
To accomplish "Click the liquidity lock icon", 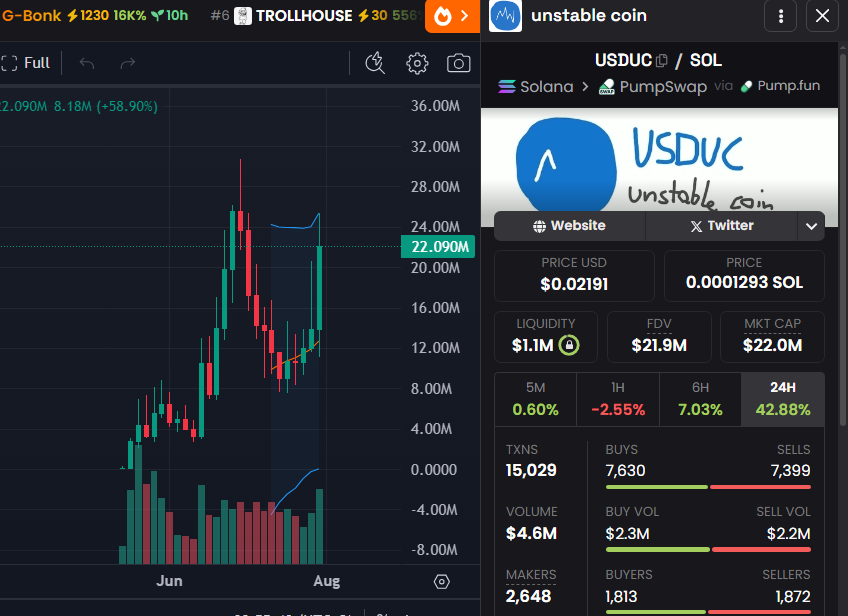I will pyautogui.click(x=569, y=345).
